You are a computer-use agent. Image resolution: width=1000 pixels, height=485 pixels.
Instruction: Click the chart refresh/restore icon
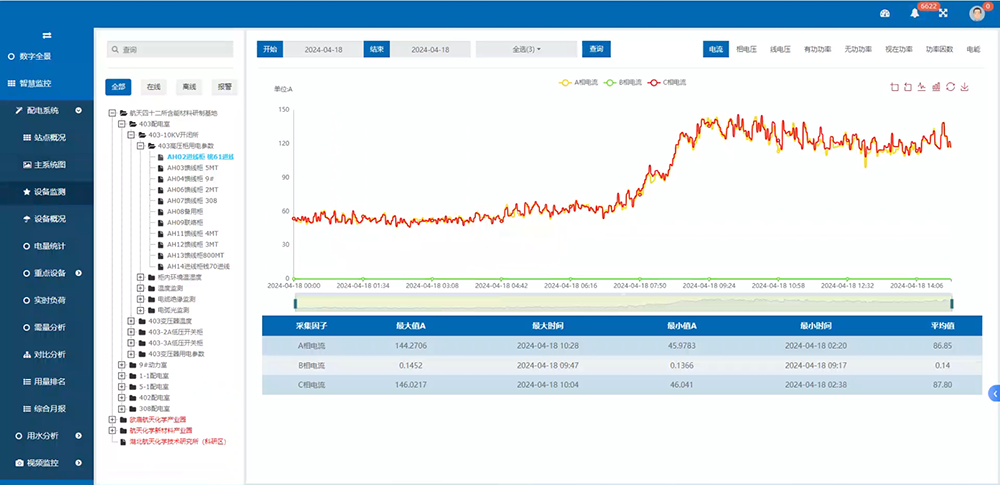950,87
